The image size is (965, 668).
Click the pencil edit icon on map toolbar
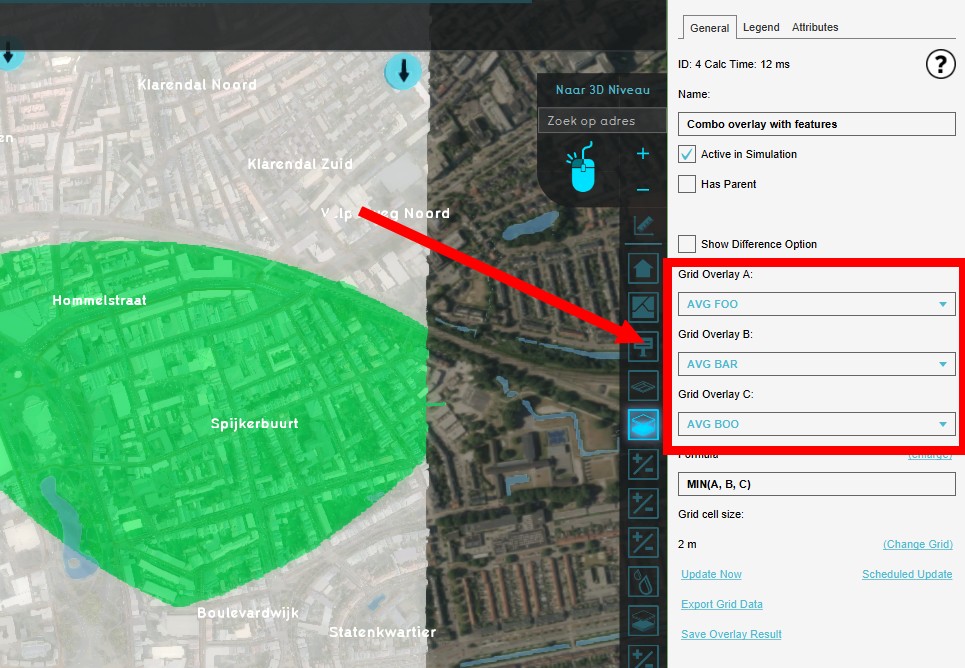pyautogui.click(x=643, y=226)
